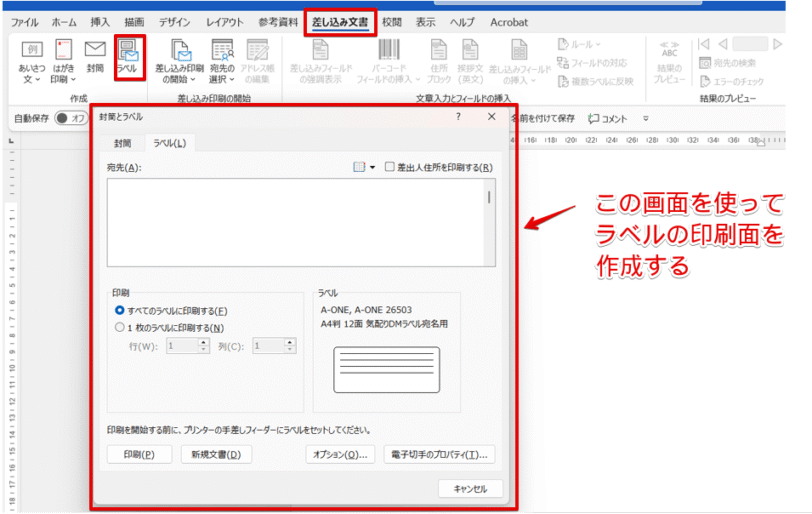The height and width of the screenshot is (514, 812).
Task: Open バーコードフィールドの挿入 dropdown
Action: click(x=388, y=62)
